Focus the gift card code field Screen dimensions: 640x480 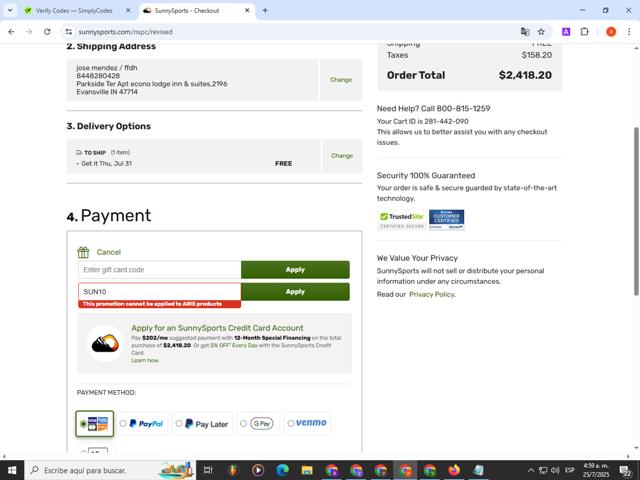[x=160, y=270]
